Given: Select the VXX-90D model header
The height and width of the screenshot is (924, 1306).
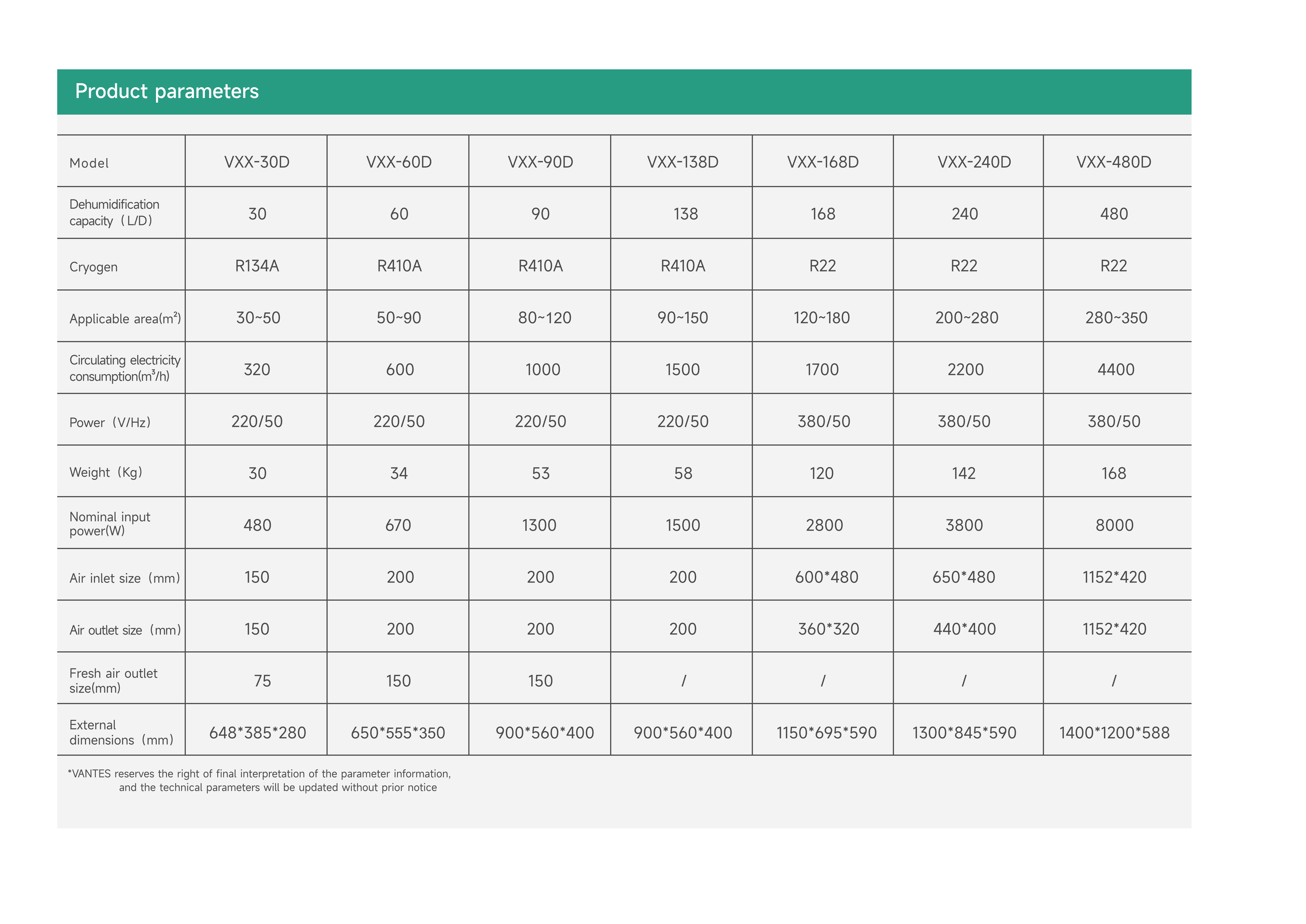Looking at the screenshot, I should pos(540,162).
